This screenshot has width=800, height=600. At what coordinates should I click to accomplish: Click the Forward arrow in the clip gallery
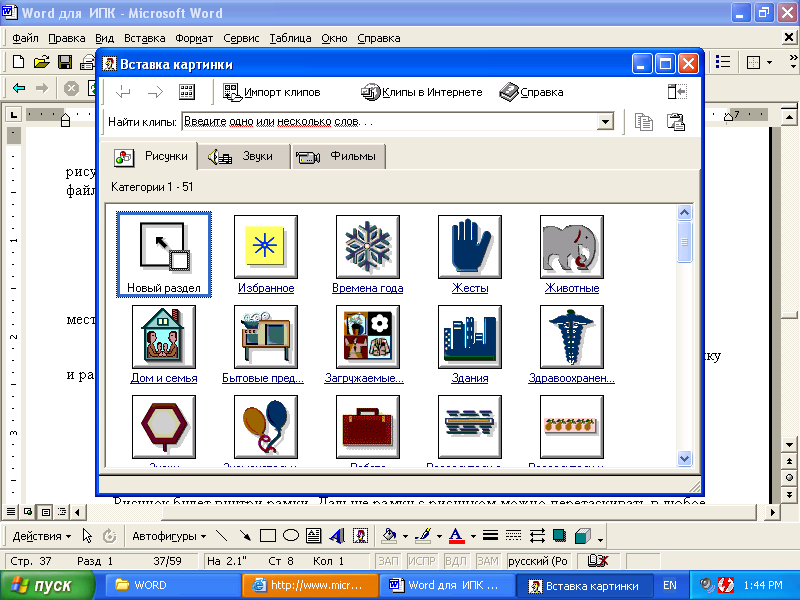point(155,92)
